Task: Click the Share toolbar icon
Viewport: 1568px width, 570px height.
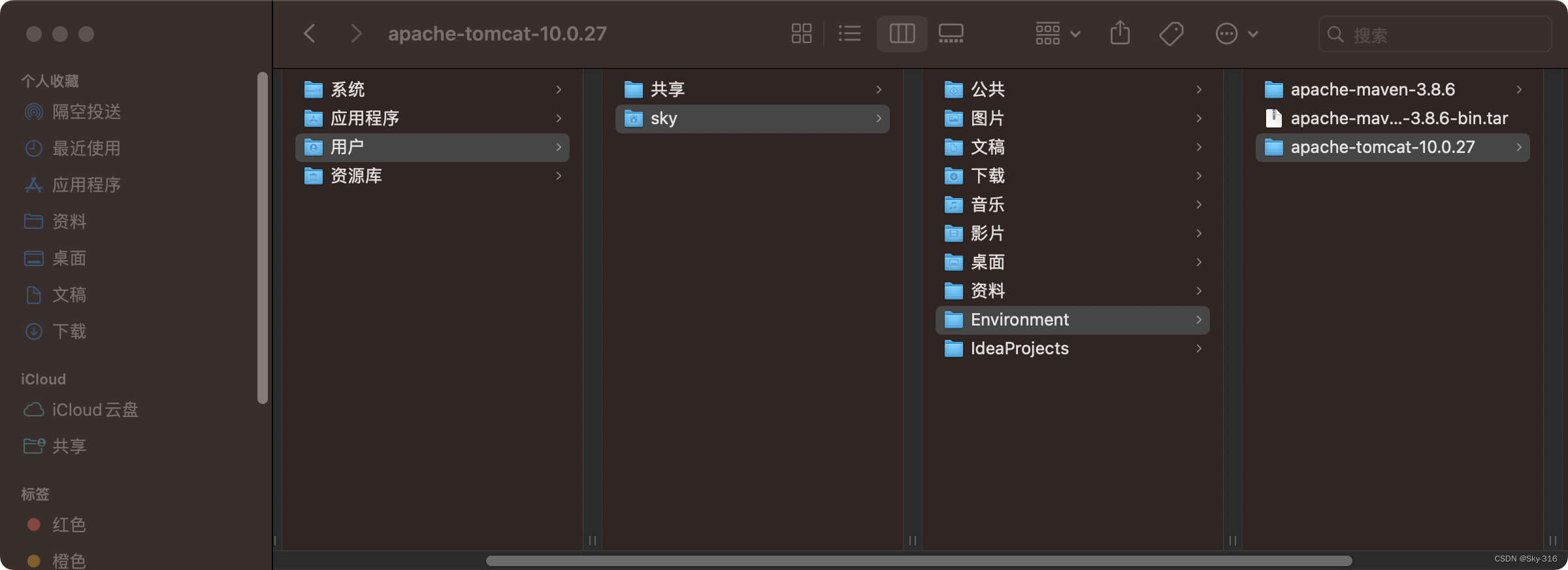Action: pyautogui.click(x=1120, y=33)
